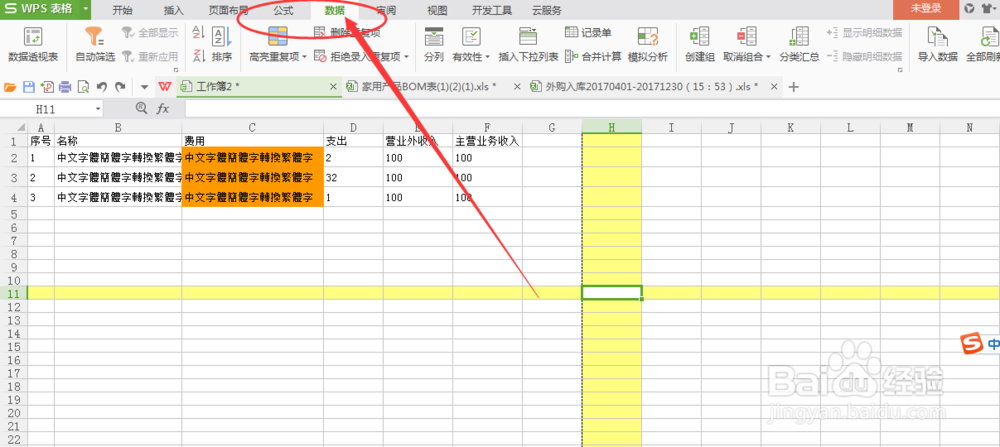
Task: Expand the quick access toolbar dropdown
Action: click(144, 87)
